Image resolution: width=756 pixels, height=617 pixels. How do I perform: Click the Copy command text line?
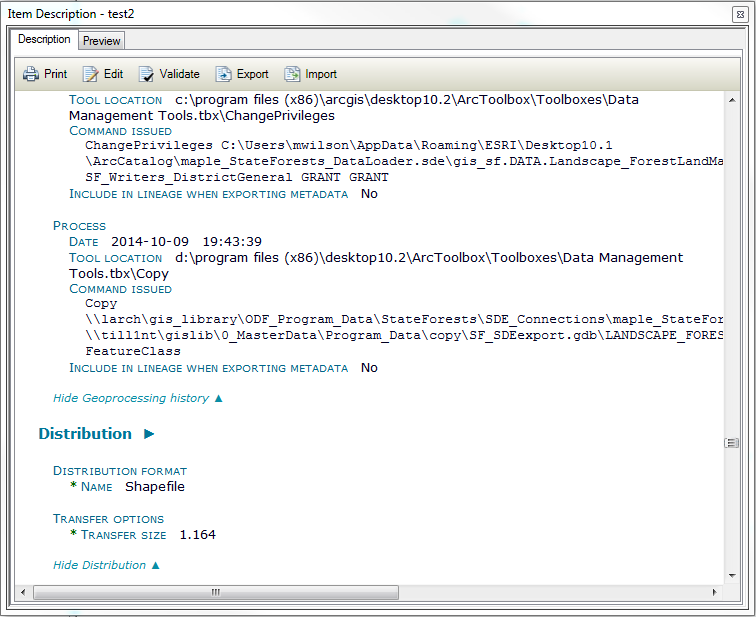coord(101,304)
